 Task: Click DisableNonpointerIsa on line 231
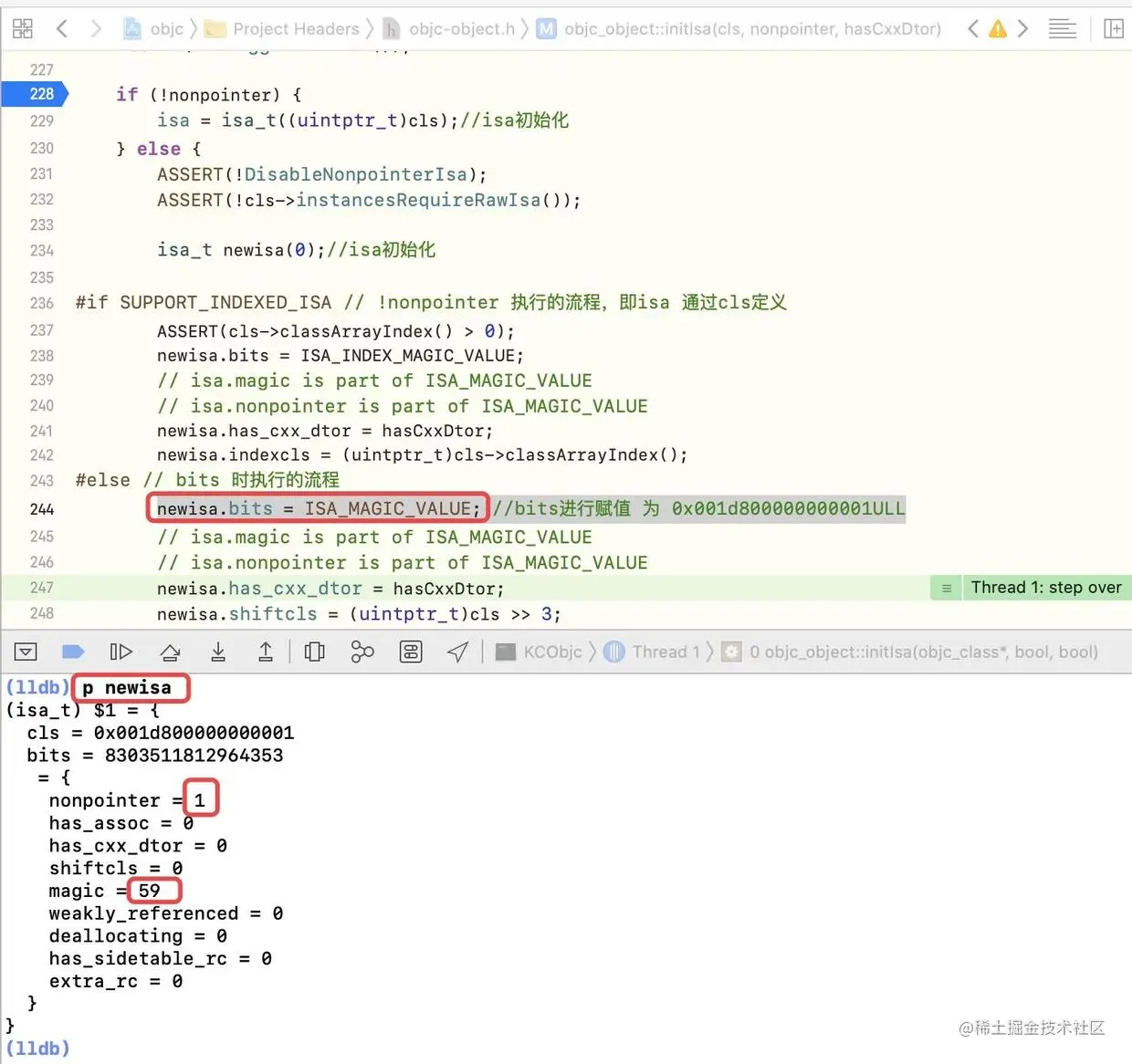tap(355, 174)
